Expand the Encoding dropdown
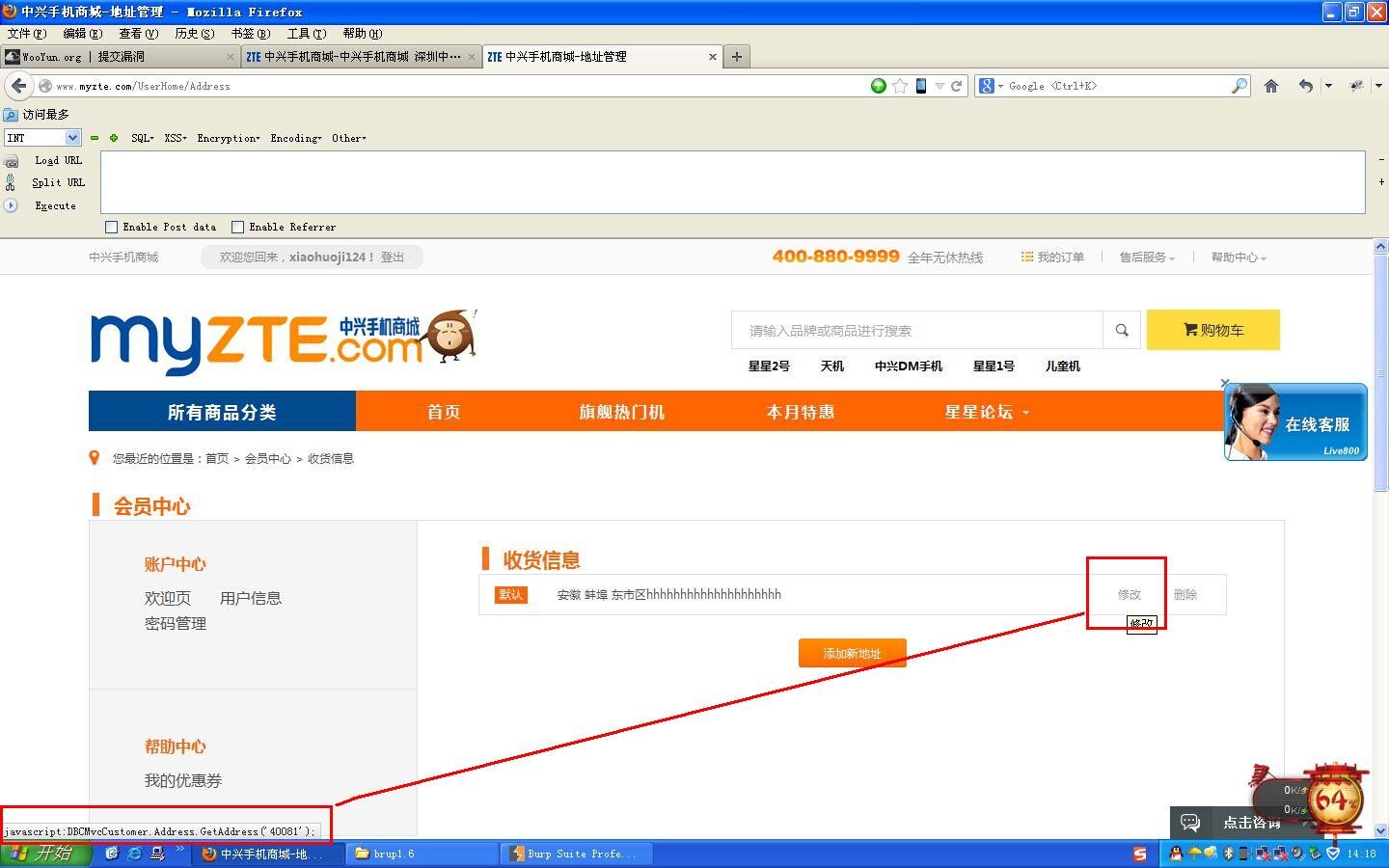Screen dimensions: 1389x868 [296, 138]
